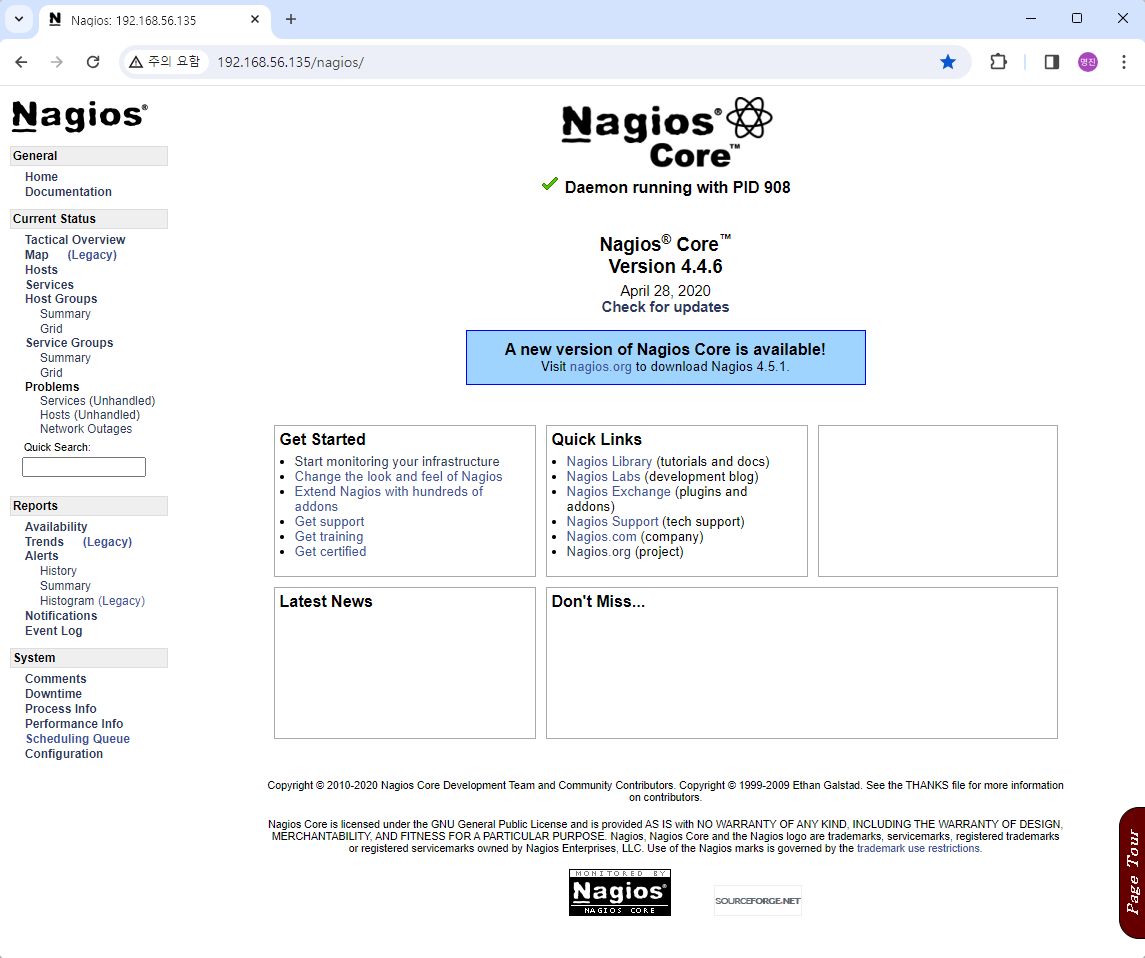
Task: Open Service Groups overview
Action: pyautogui.click(x=69, y=342)
